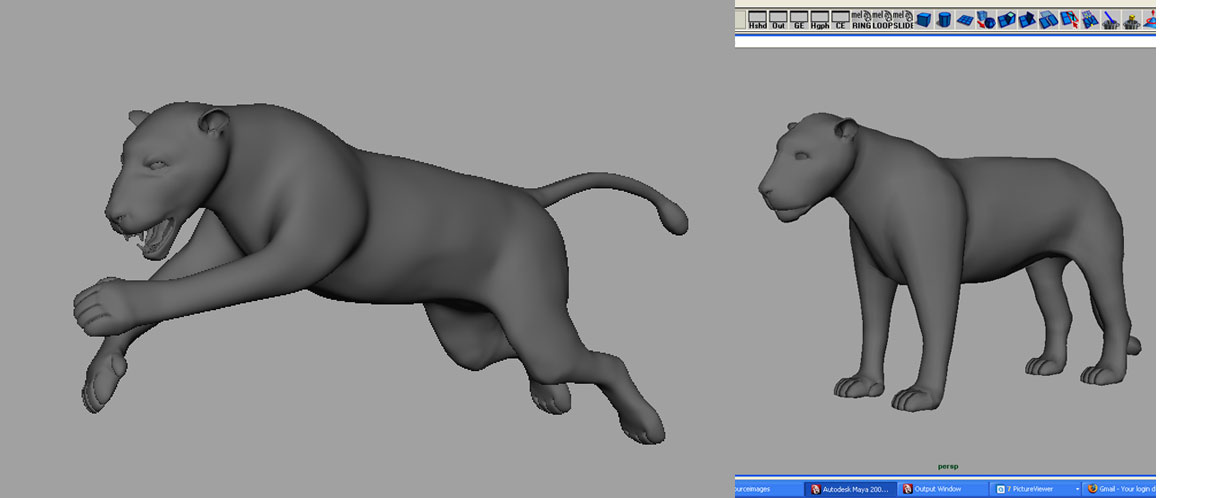Select the cut faces icon with red line
Viewport: 1218px width, 498px height.
(1068, 19)
